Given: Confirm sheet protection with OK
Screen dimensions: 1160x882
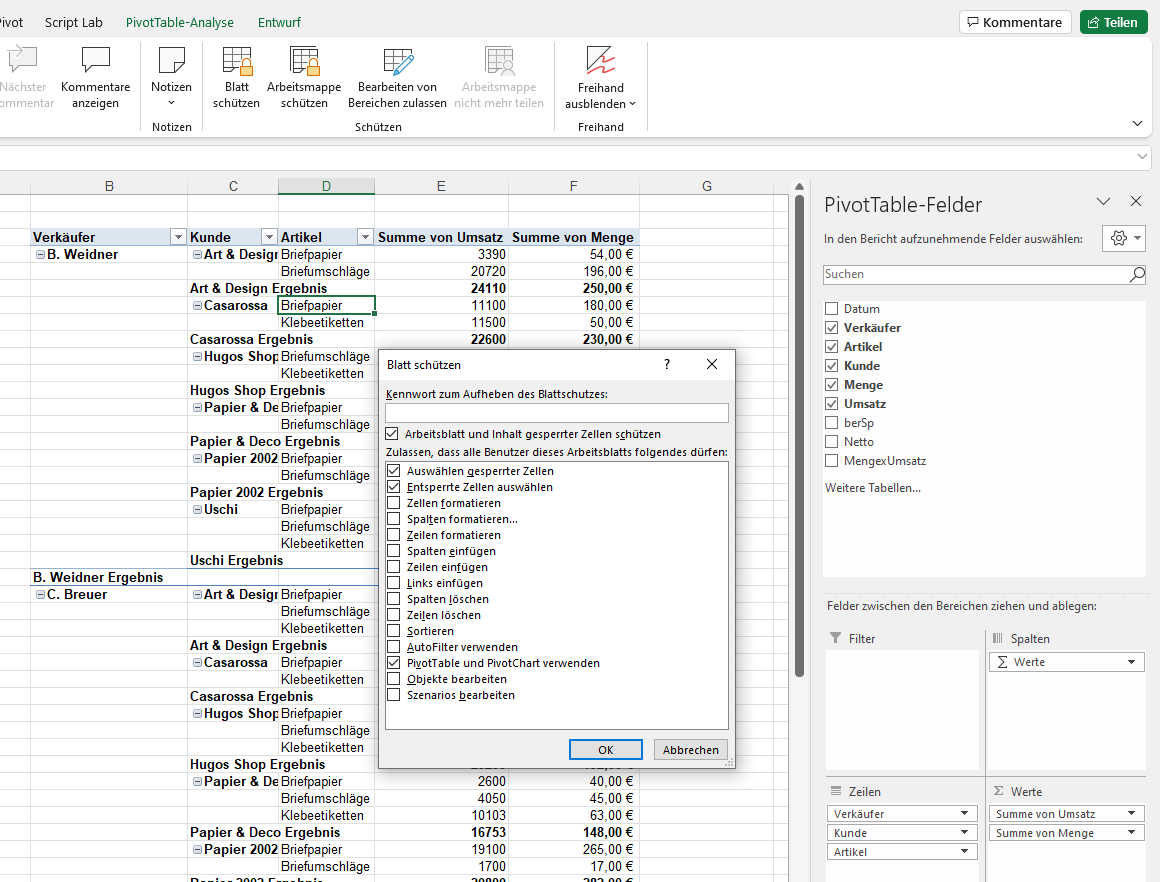Looking at the screenshot, I should pos(605,750).
